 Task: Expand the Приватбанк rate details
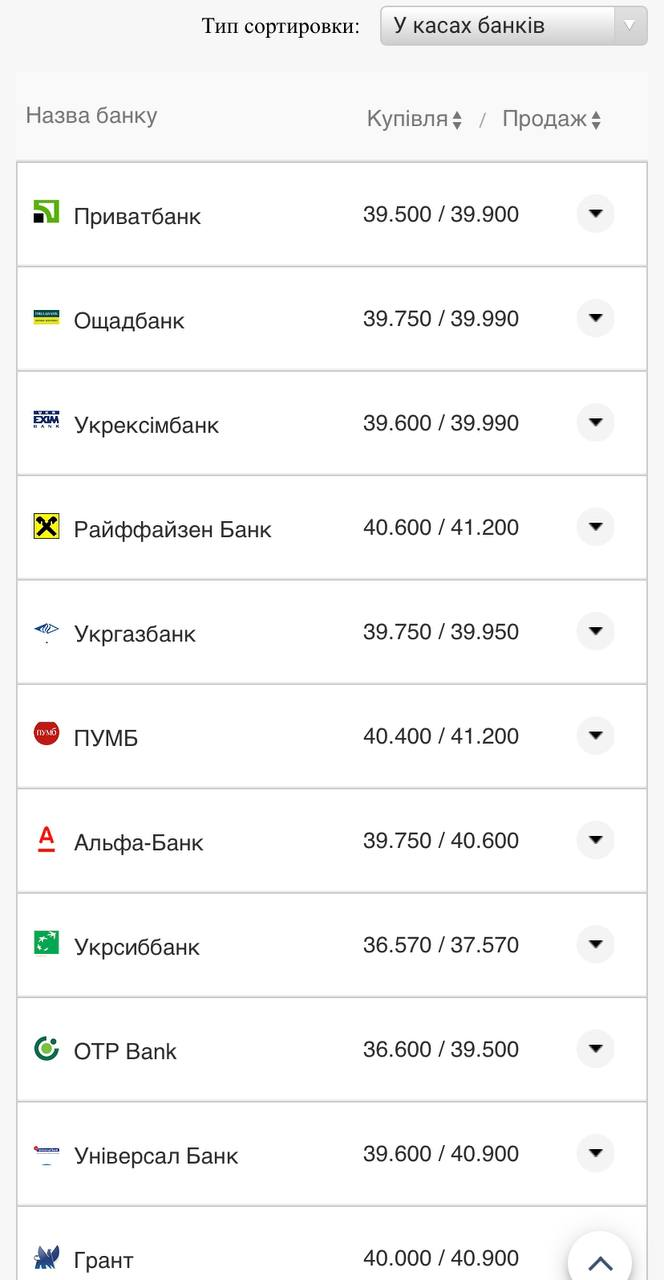click(x=595, y=213)
